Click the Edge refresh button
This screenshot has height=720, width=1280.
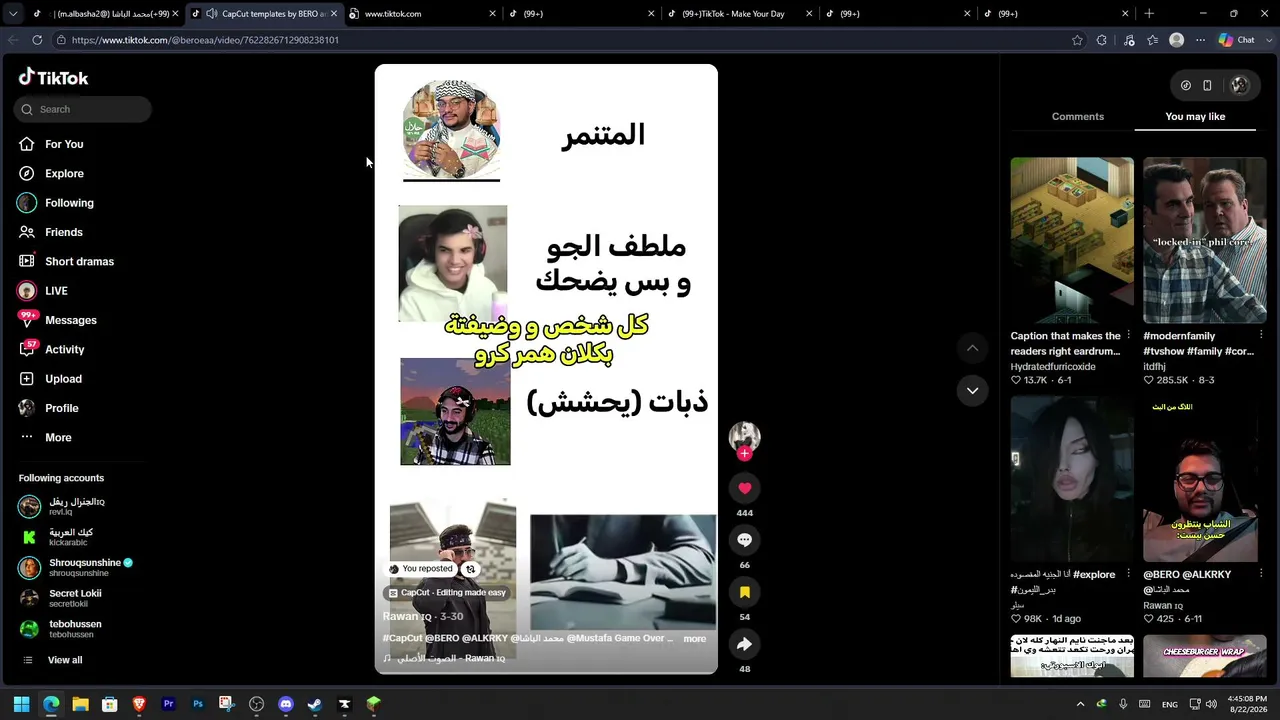37,40
